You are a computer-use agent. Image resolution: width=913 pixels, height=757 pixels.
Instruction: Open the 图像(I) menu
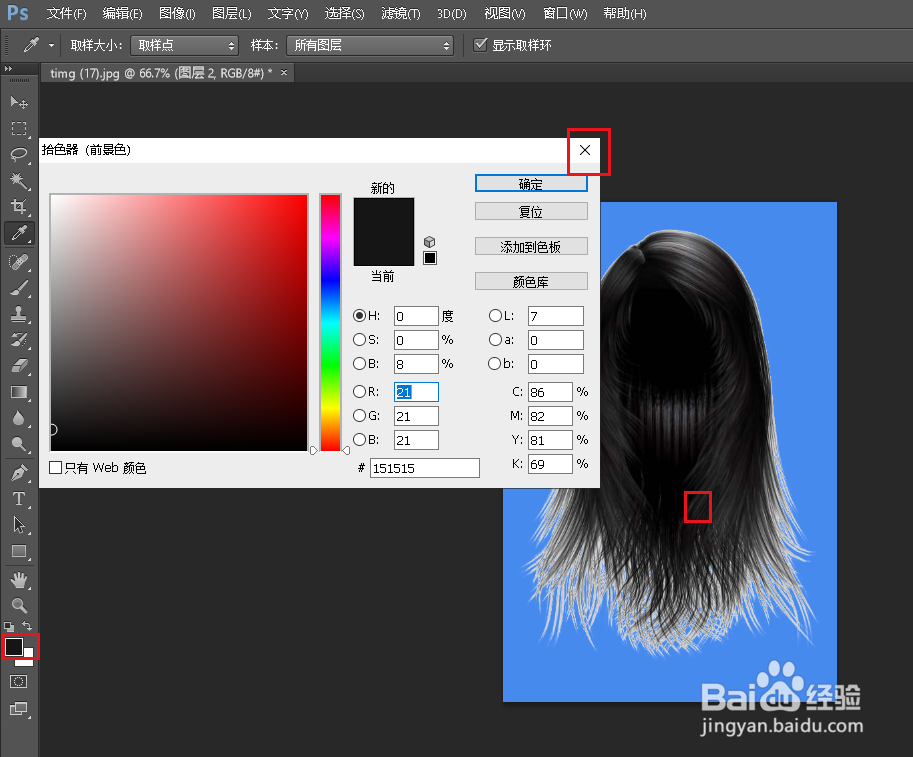click(x=177, y=13)
